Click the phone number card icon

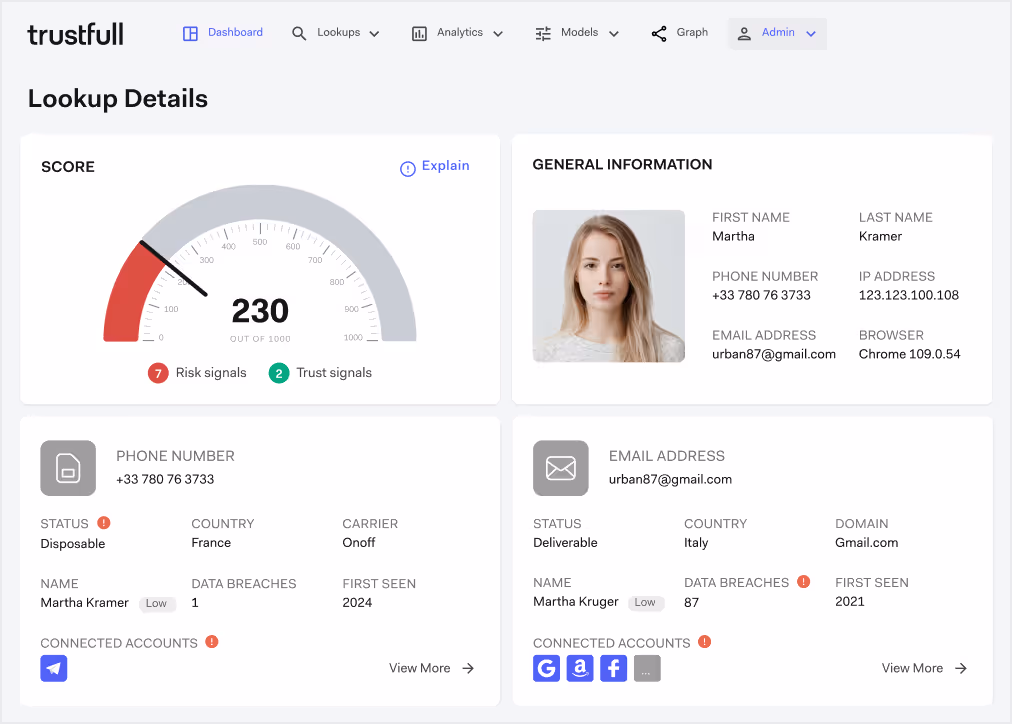(68, 467)
